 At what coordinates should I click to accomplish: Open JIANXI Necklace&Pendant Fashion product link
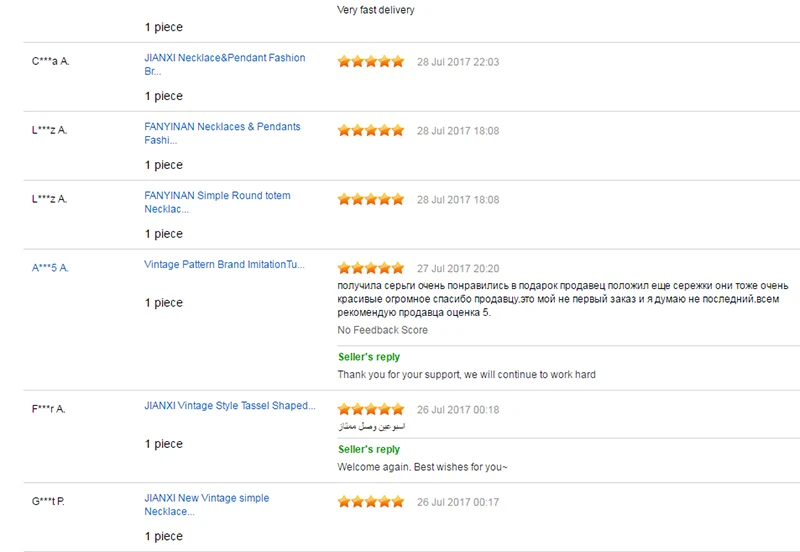pyautogui.click(x=224, y=64)
